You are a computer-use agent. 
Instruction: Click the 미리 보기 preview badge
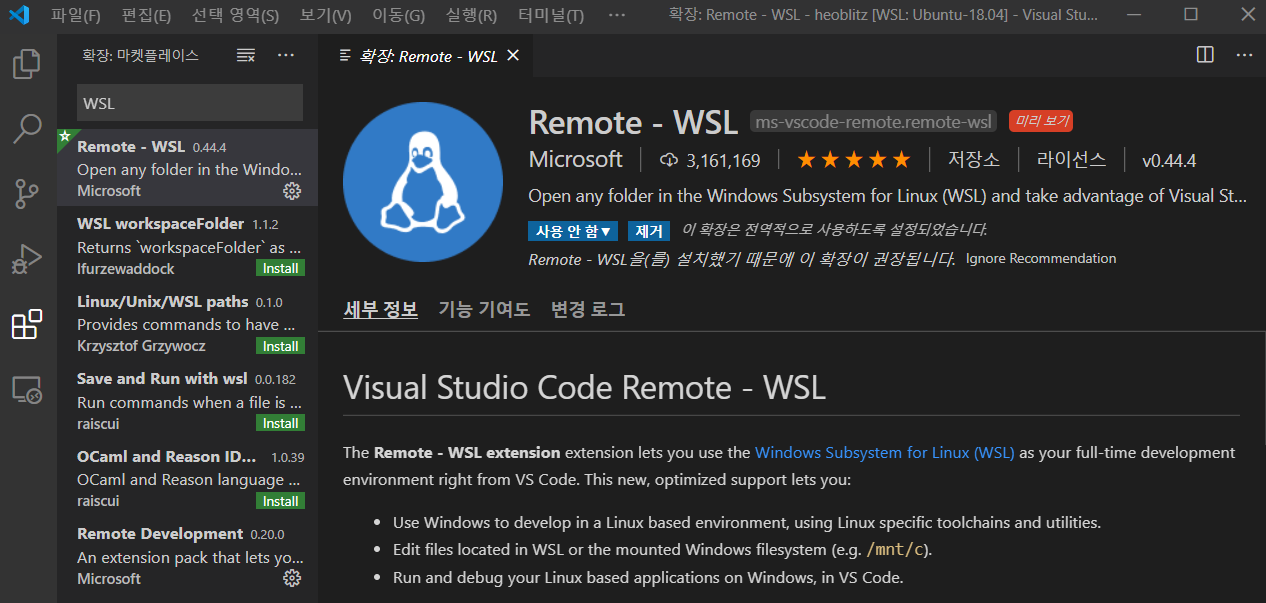point(1041,122)
